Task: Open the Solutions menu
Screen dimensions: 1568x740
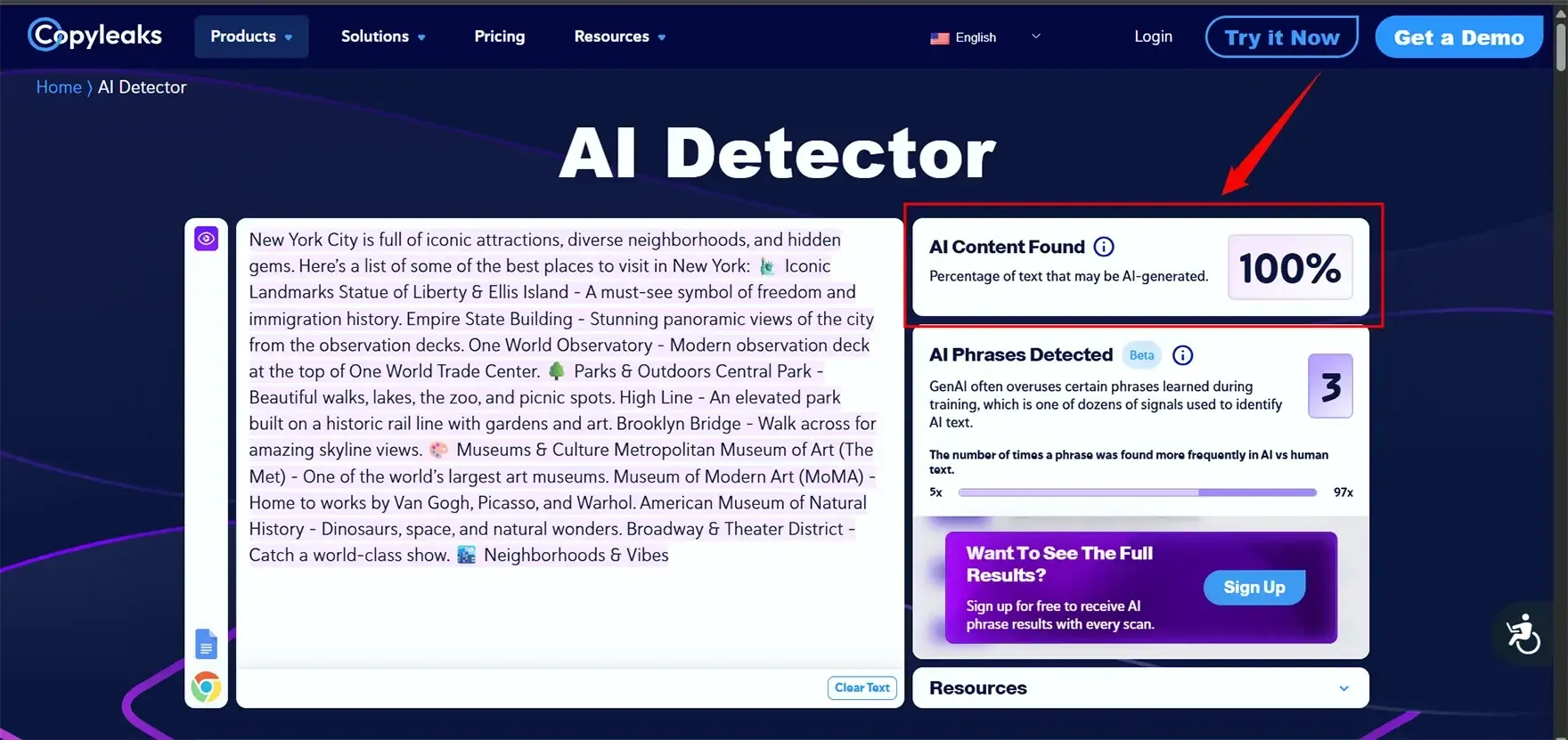Action: pos(383,37)
